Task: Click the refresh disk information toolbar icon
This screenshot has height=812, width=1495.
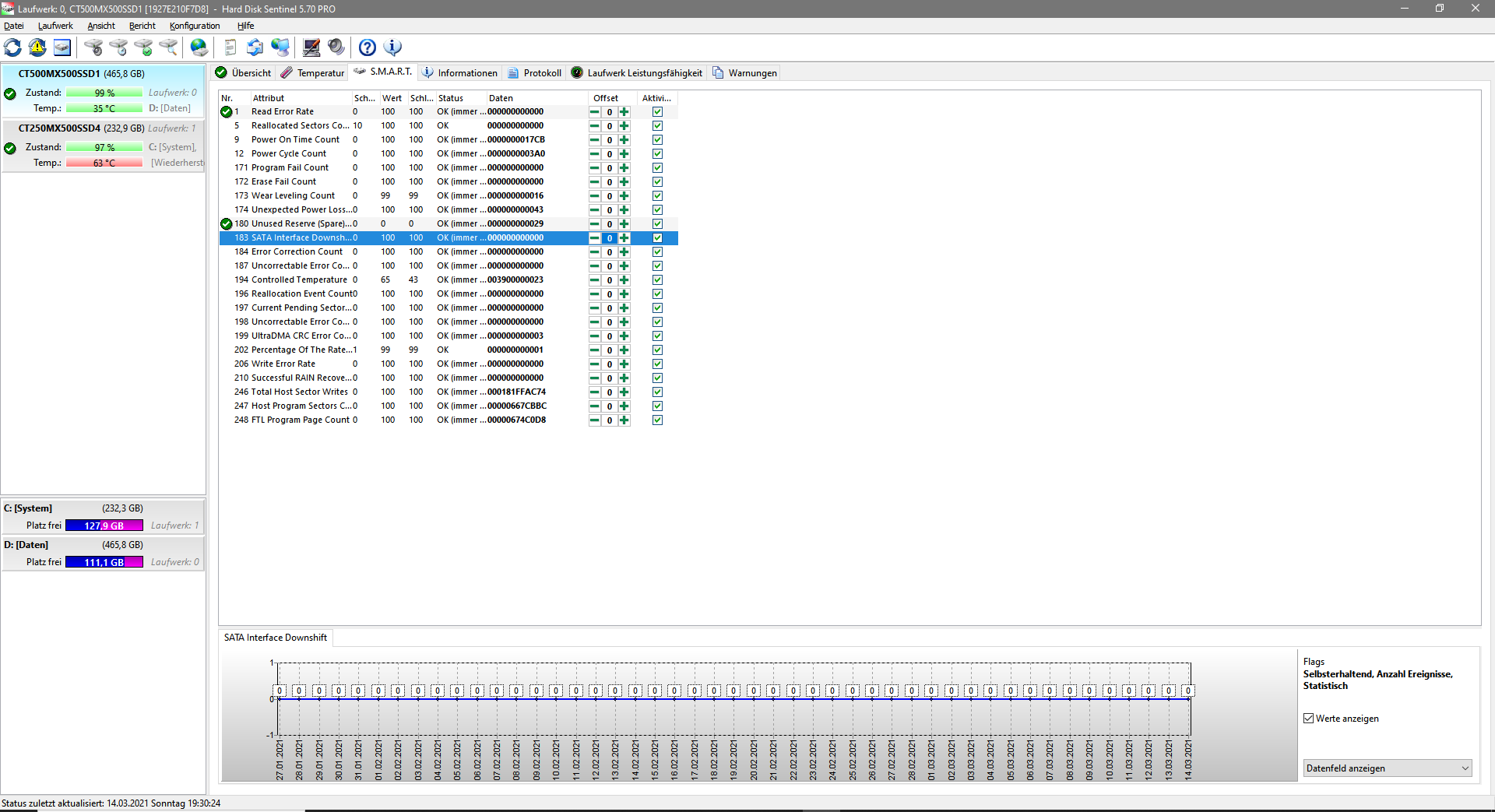Action: [13, 47]
